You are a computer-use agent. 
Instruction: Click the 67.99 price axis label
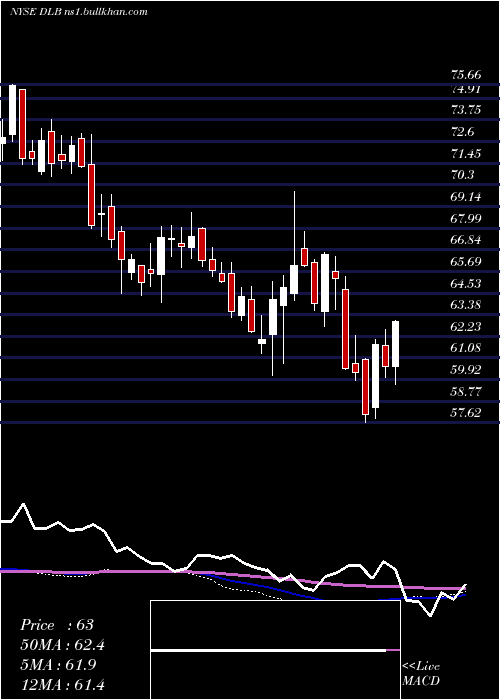click(x=466, y=218)
